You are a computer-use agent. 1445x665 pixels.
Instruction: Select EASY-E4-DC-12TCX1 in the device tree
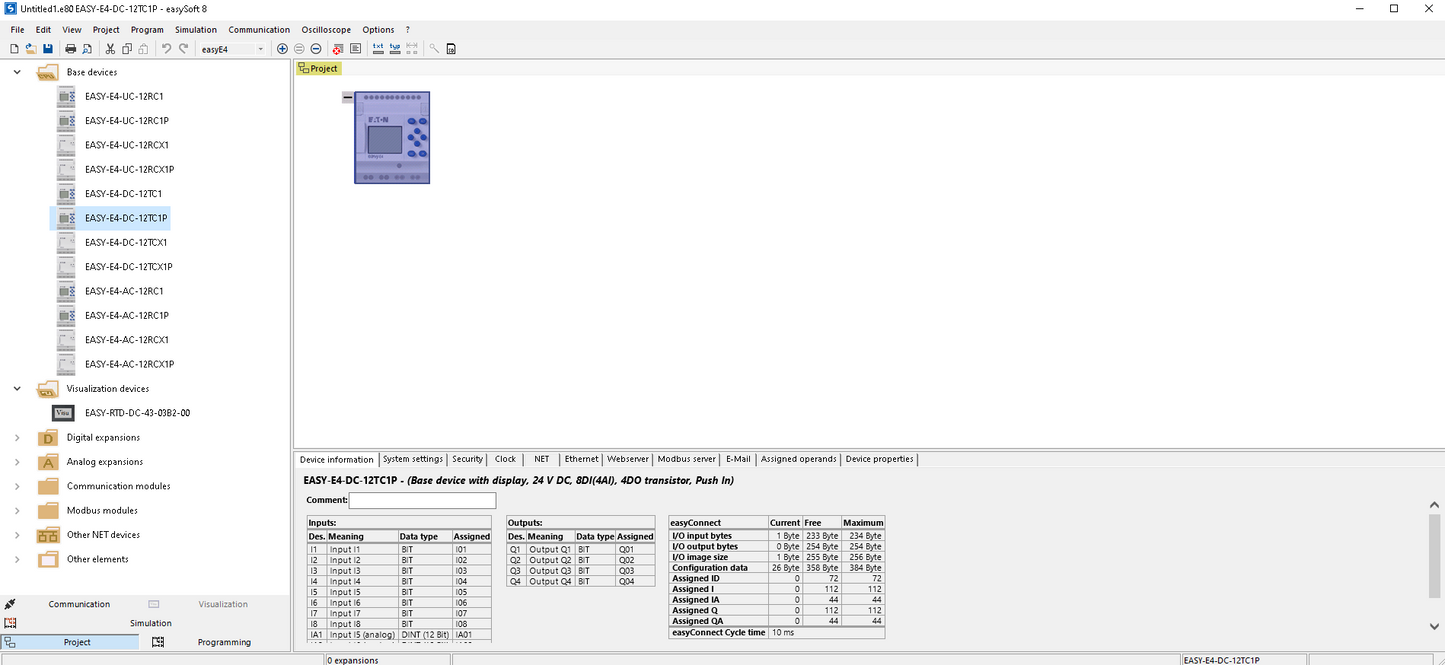(125, 243)
